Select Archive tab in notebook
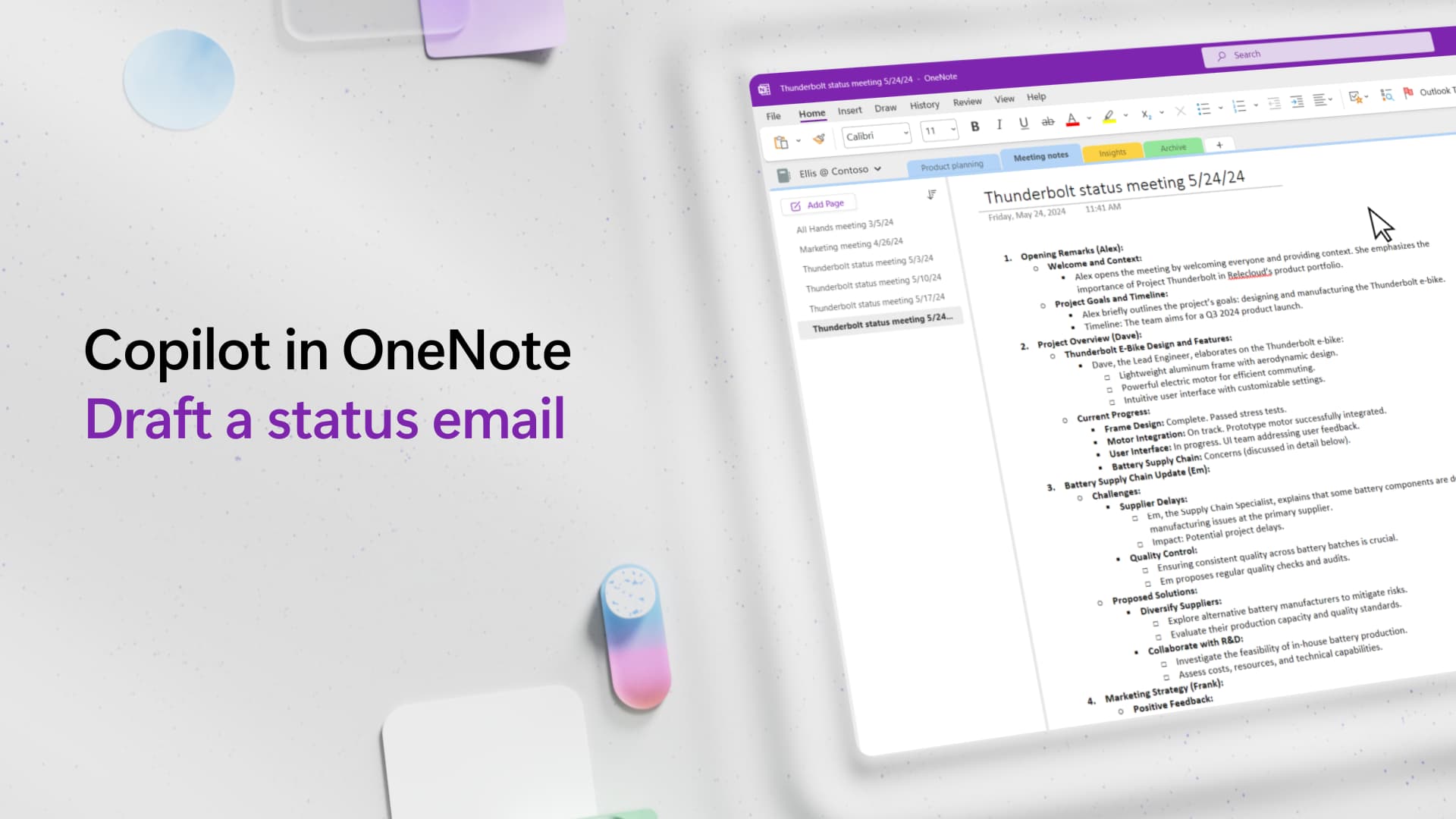1456x819 pixels. coord(1171,146)
